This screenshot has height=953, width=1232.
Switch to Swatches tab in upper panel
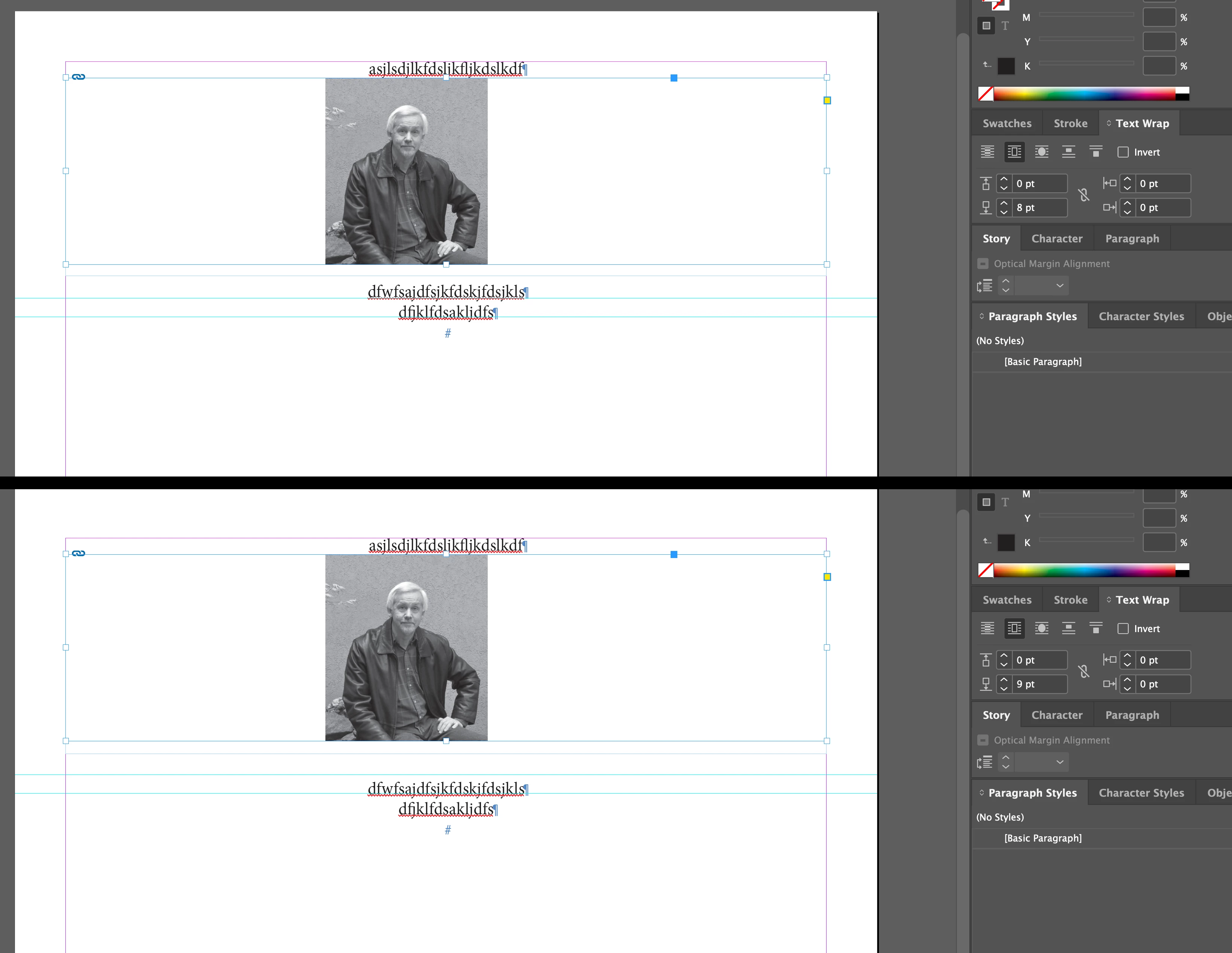point(1007,123)
